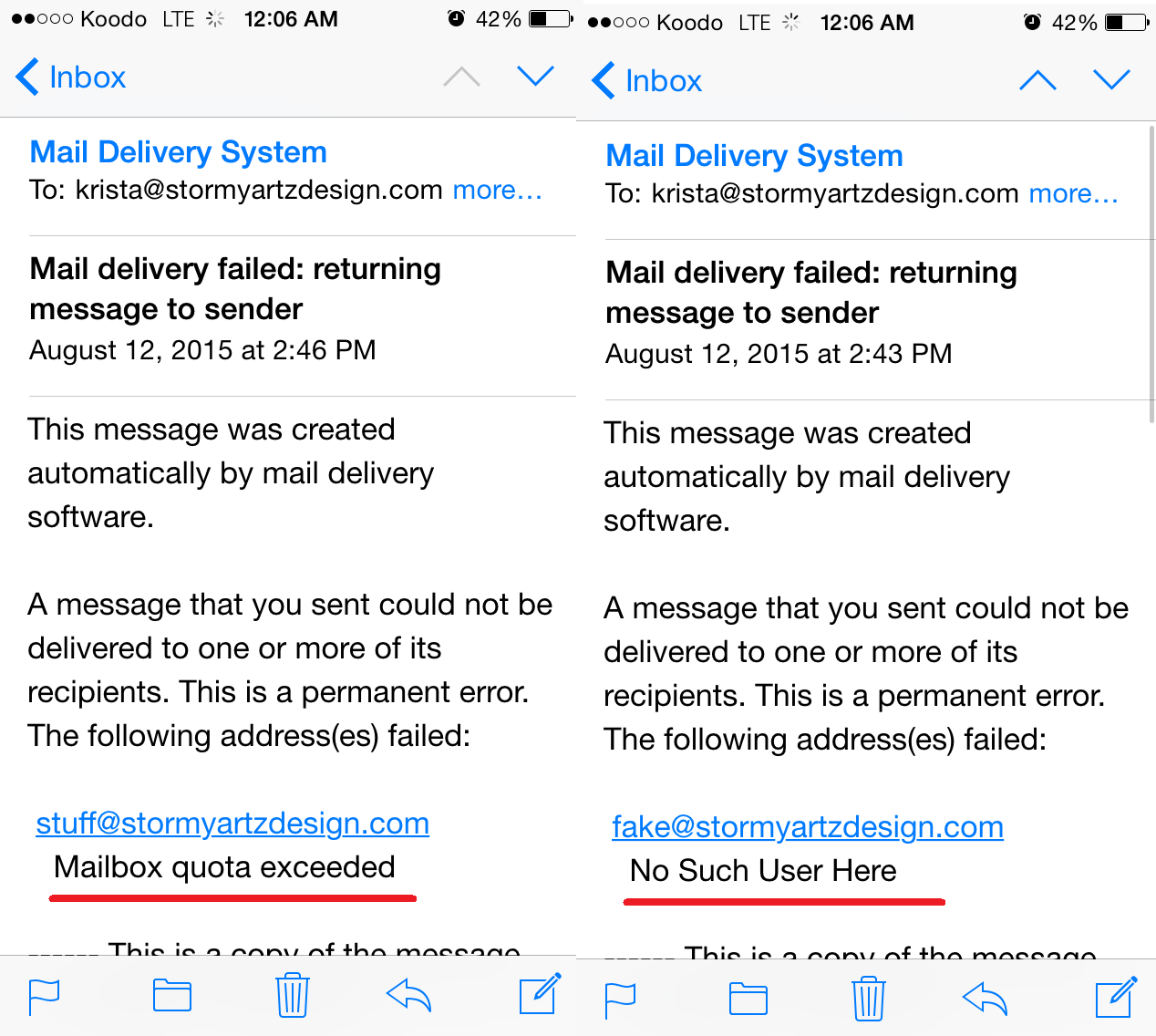Go to next message on right screen
This screenshot has width=1156, height=1036.
[x=1111, y=80]
